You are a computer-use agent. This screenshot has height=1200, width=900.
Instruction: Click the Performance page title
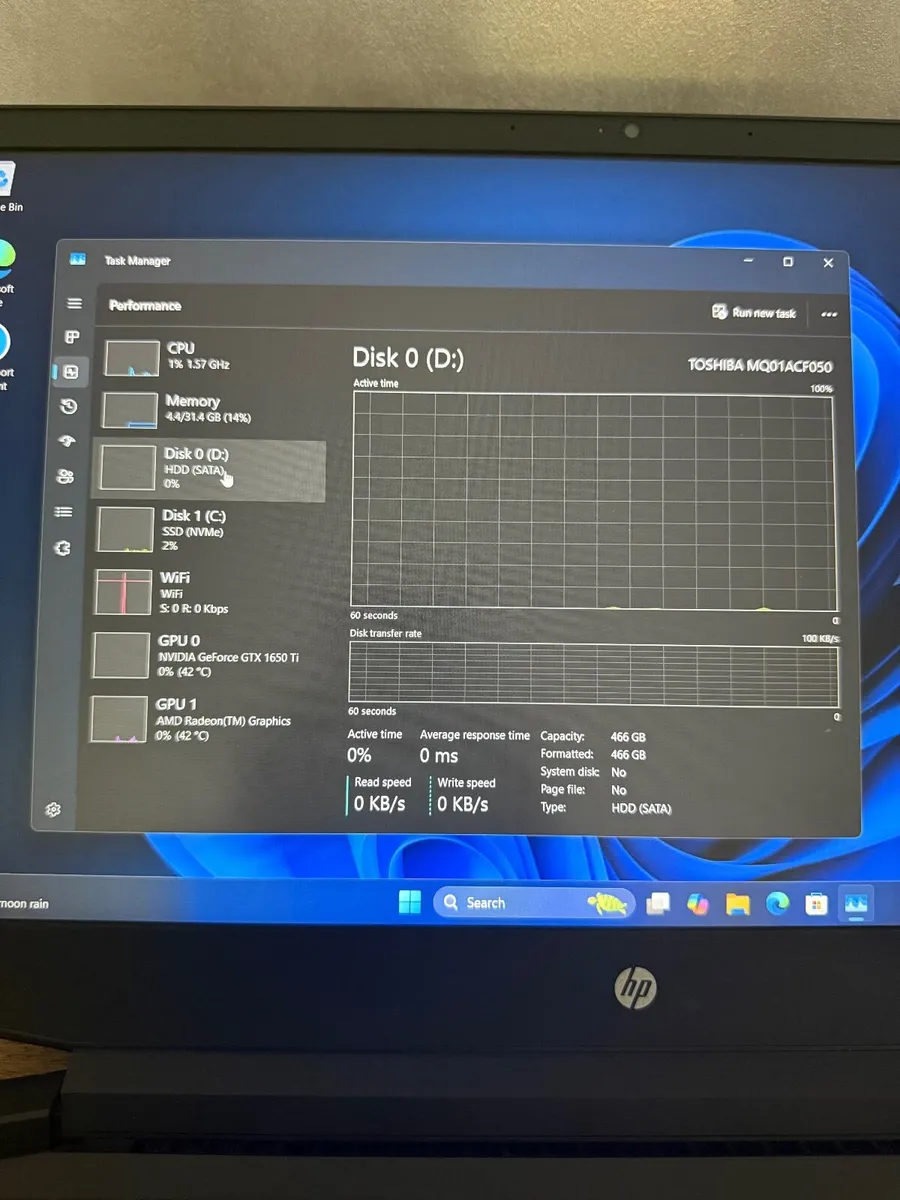(145, 305)
